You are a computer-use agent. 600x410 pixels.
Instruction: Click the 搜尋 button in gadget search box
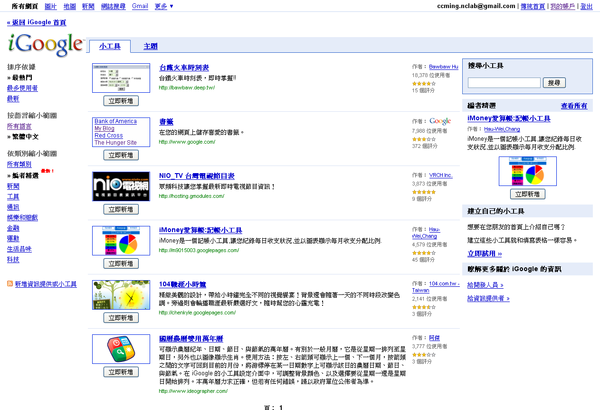pos(554,83)
